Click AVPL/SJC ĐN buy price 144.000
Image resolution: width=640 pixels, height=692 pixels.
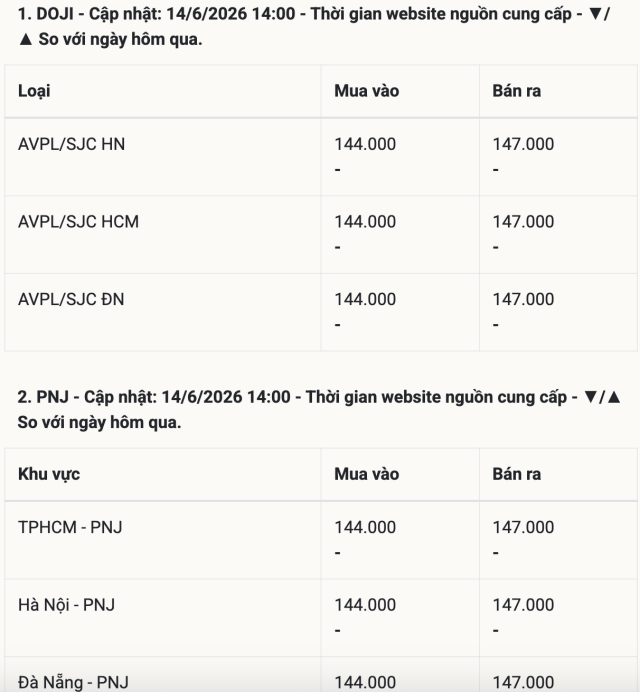tap(365, 299)
